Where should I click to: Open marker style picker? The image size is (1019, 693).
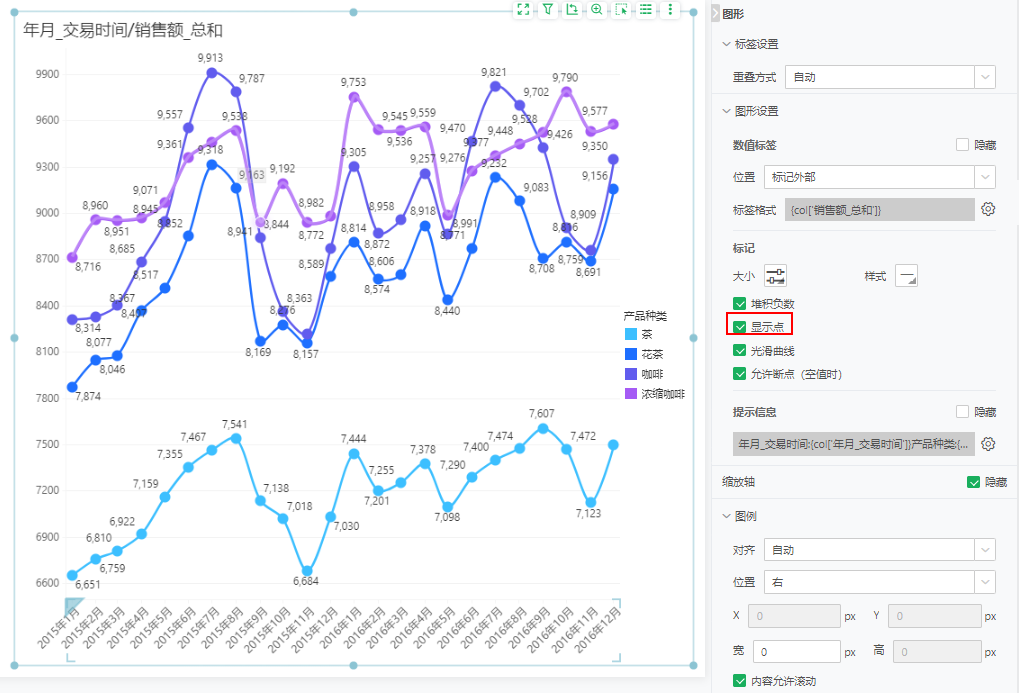click(x=906, y=276)
